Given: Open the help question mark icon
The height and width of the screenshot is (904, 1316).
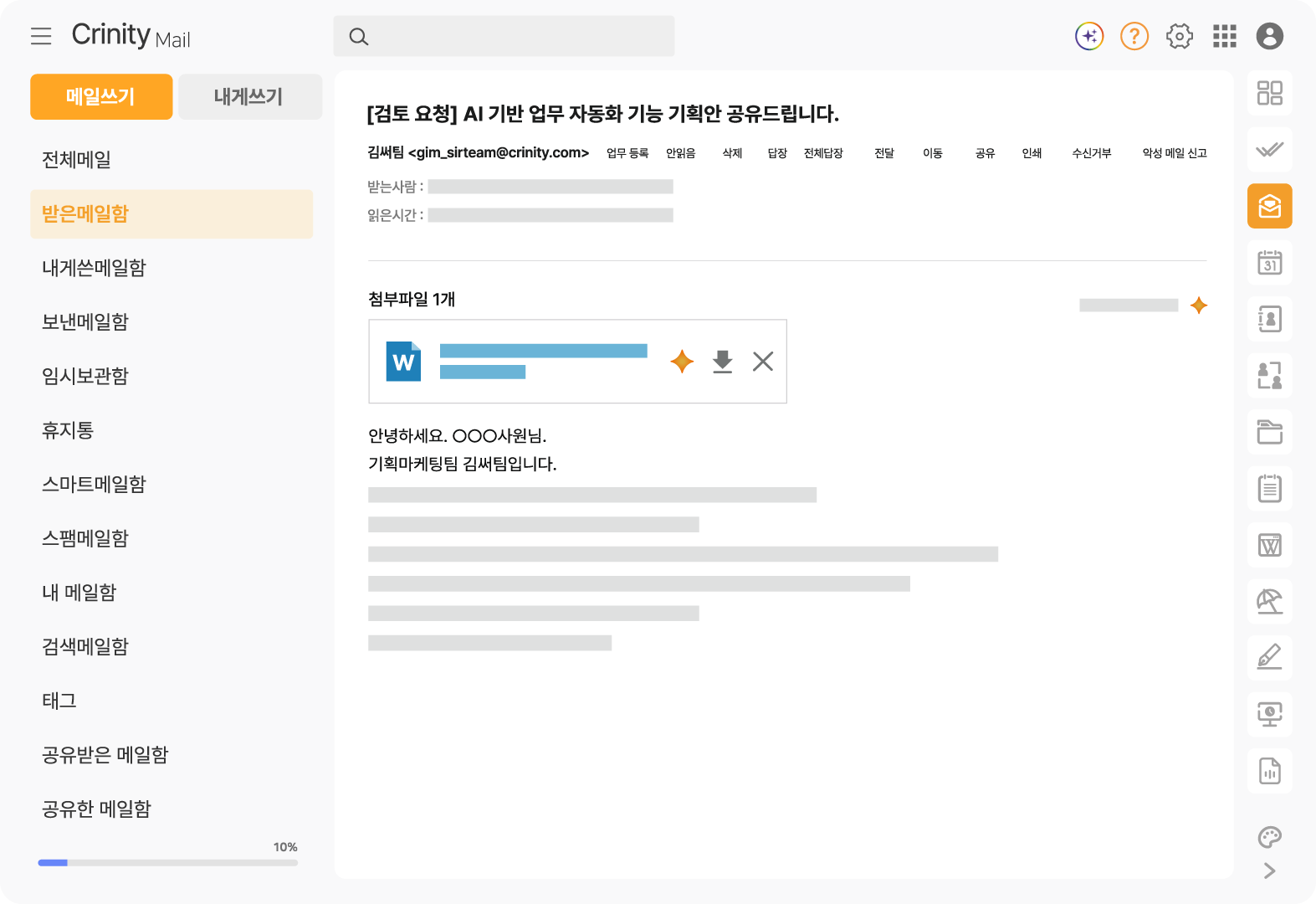Looking at the screenshot, I should tap(1134, 36).
